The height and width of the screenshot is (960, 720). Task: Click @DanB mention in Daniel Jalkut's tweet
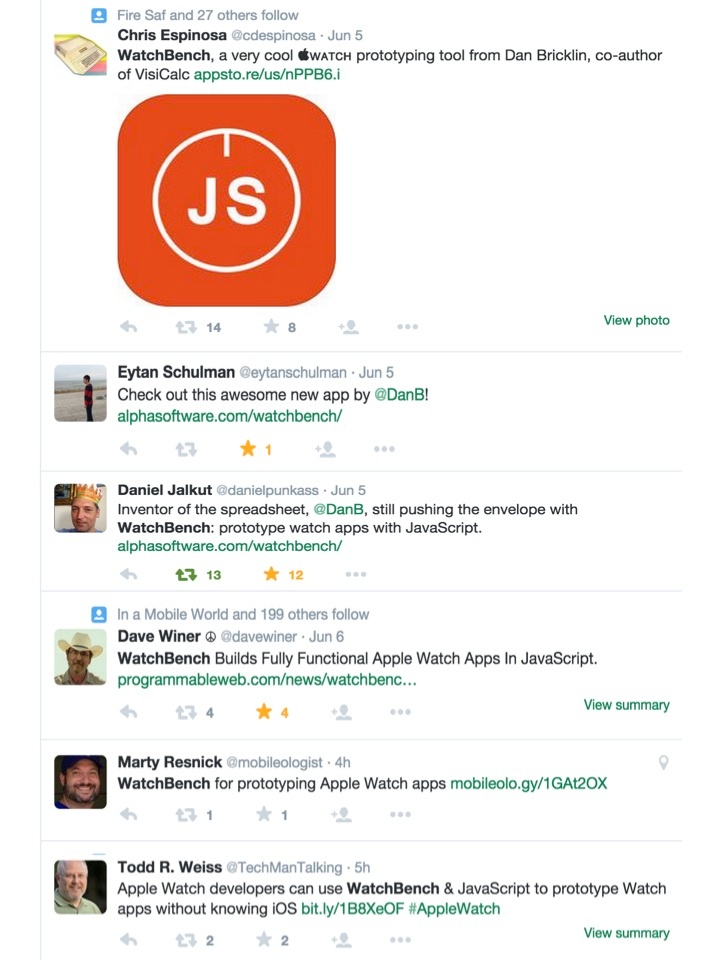pos(339,509)
